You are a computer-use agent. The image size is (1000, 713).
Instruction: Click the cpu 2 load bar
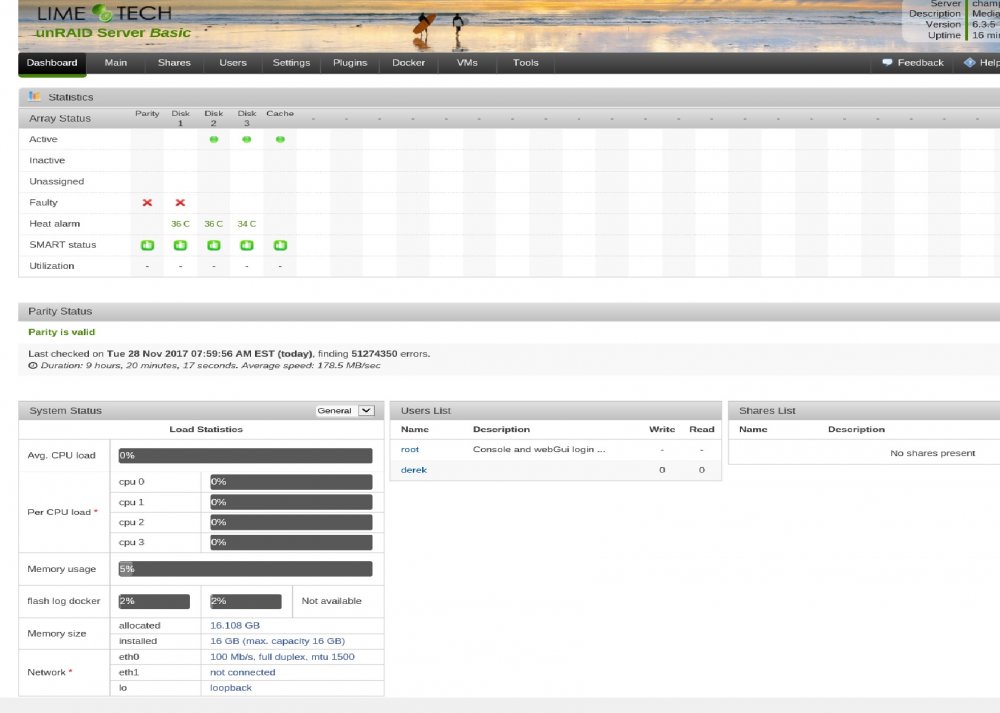point(291,522)
